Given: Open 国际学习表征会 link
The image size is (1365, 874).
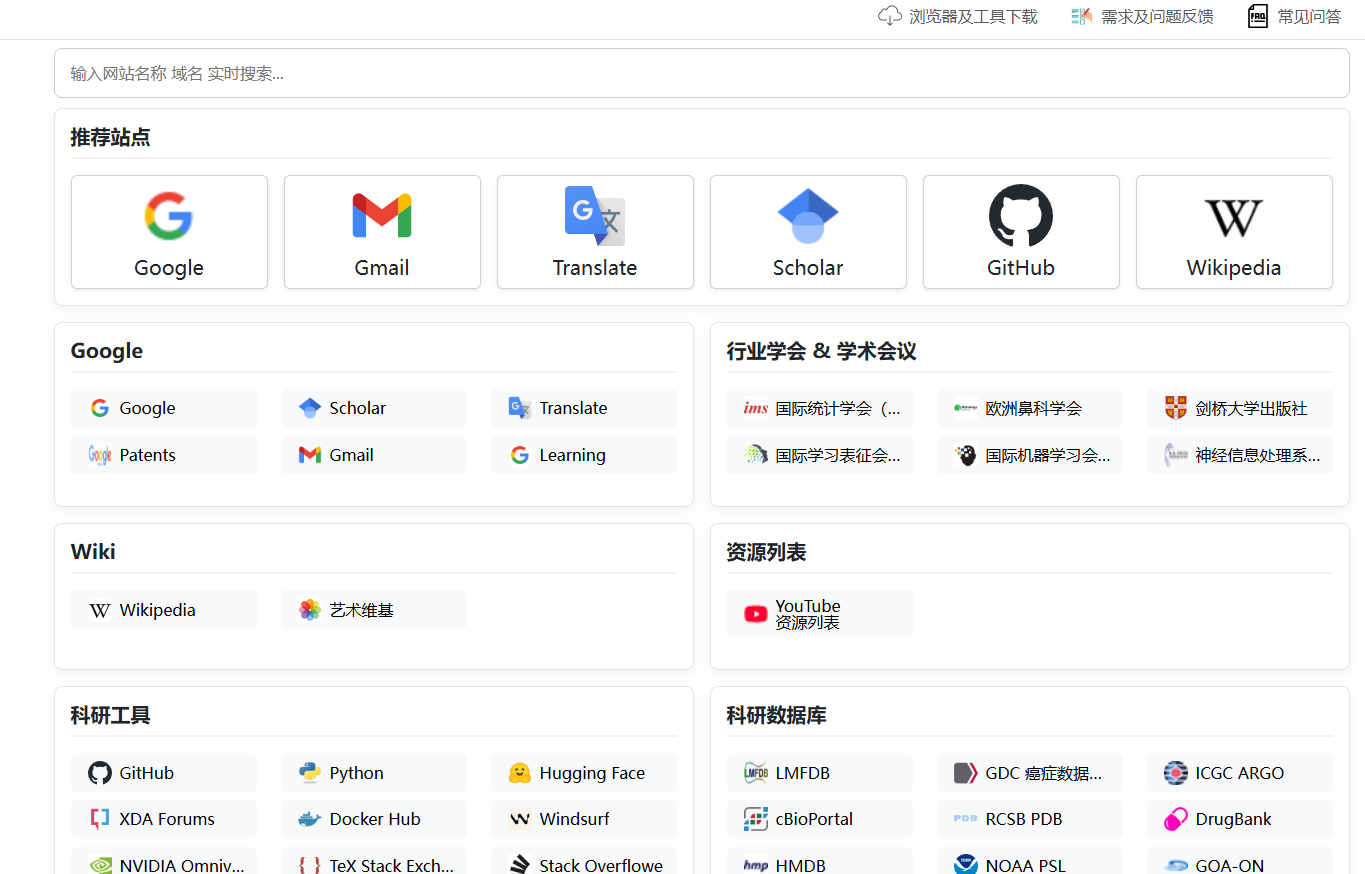Looking at the screenshot, I should [x=820, y=455].
